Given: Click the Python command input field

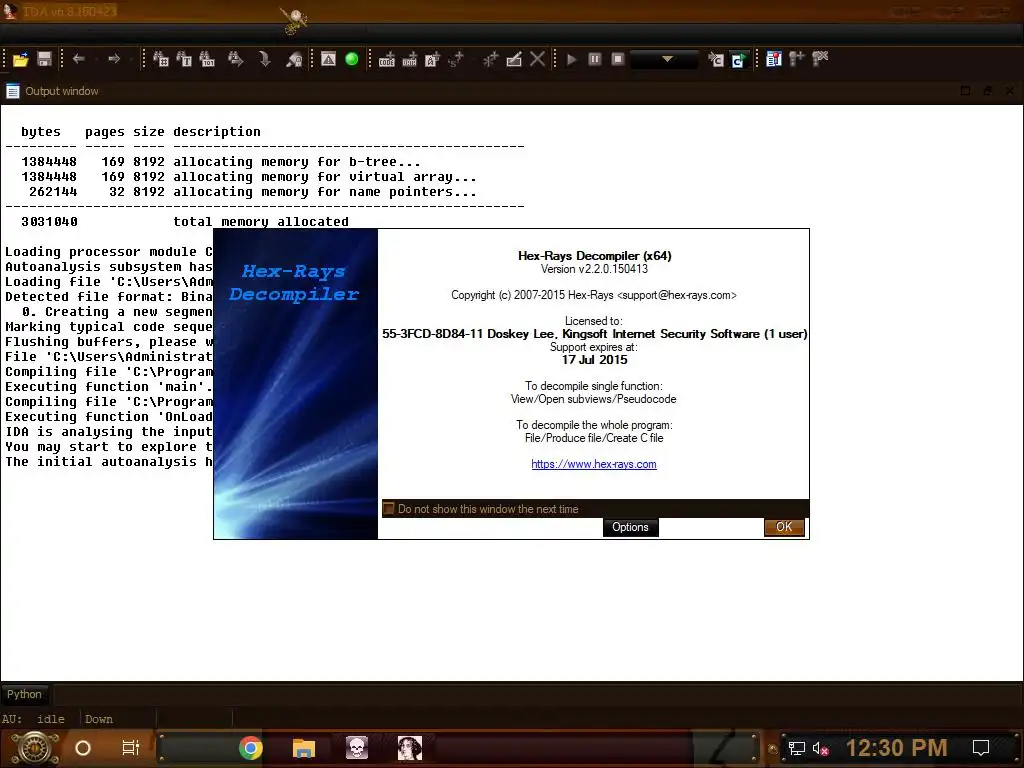Looking at the screenshot, I should 536,694.
